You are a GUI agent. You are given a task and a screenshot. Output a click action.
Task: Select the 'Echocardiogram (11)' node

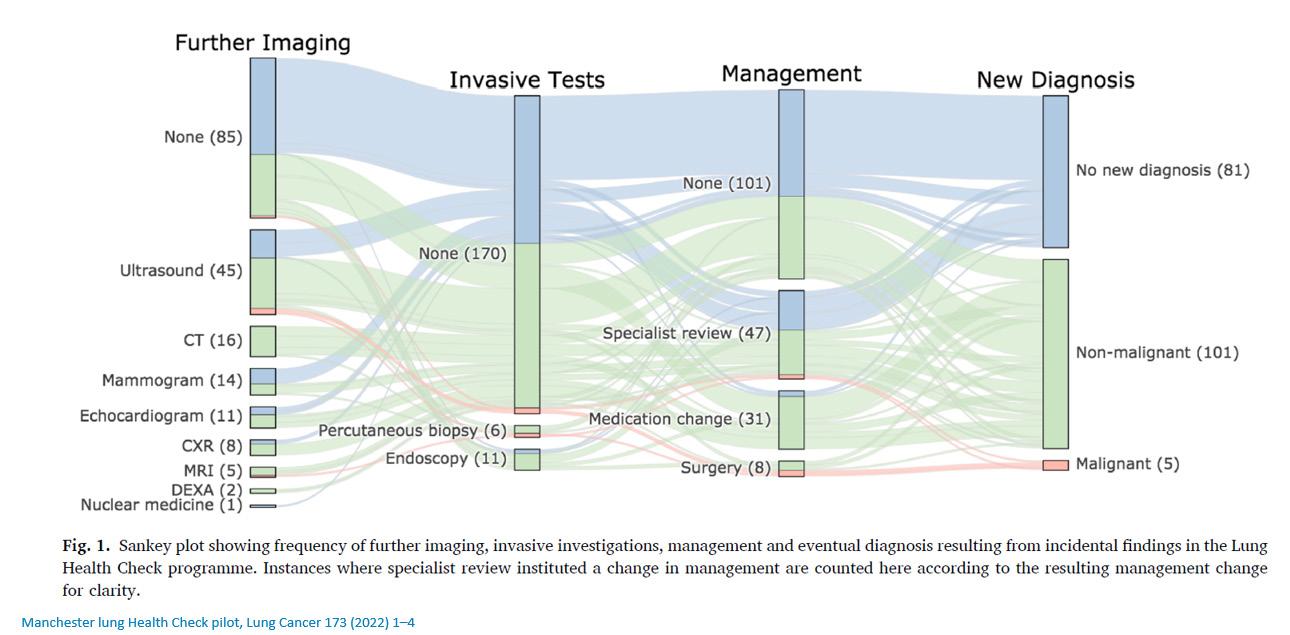[x=263, y=416]
